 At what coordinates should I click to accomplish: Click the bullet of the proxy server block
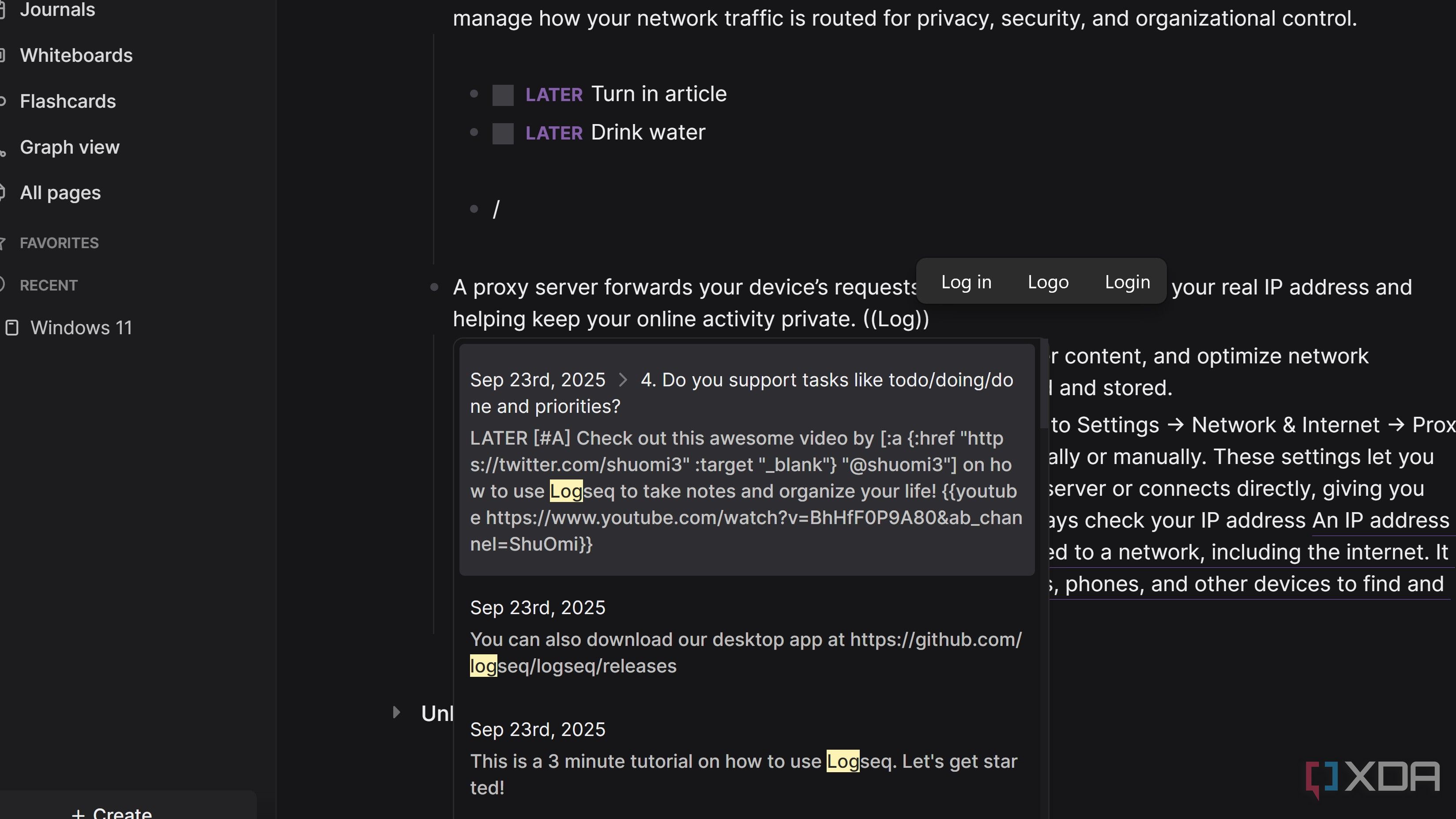pyautogui.click(x=434, y=287)
